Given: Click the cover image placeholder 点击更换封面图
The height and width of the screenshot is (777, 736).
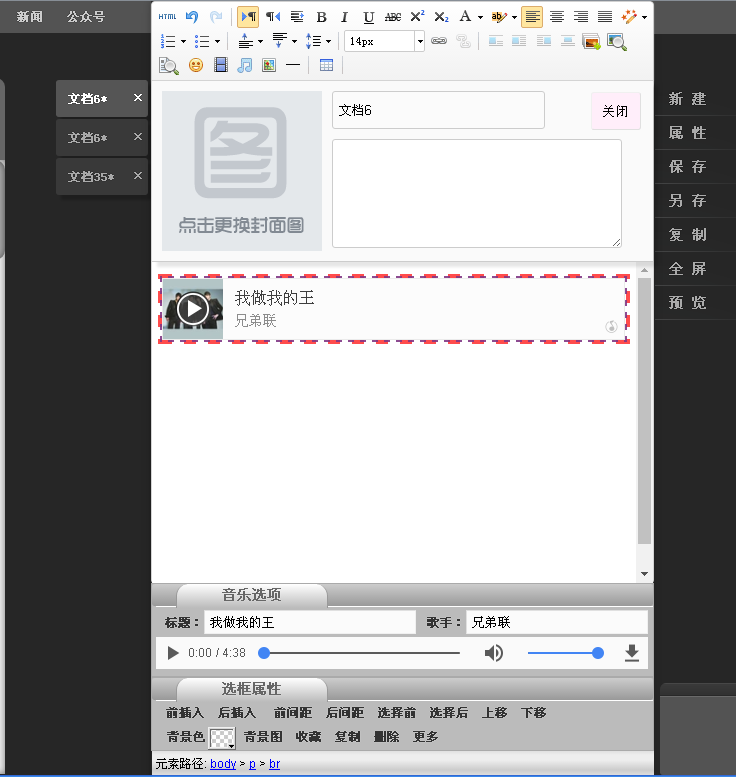Looking at the screenshot, I should tap(242, 171).
